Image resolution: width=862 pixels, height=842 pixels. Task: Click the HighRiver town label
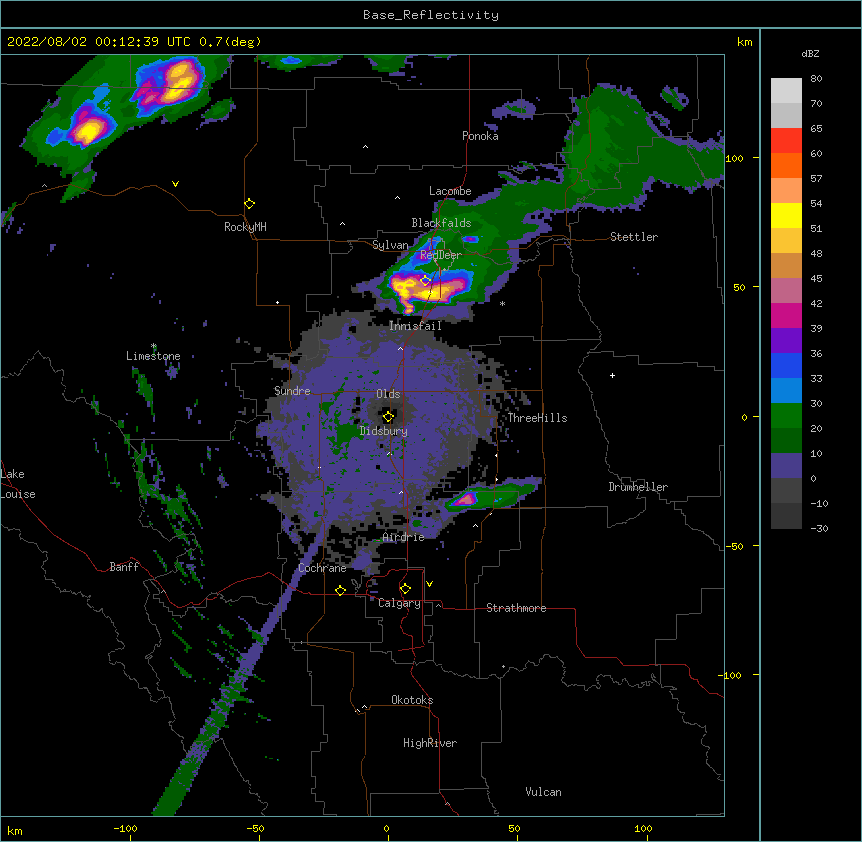[430, 743]
